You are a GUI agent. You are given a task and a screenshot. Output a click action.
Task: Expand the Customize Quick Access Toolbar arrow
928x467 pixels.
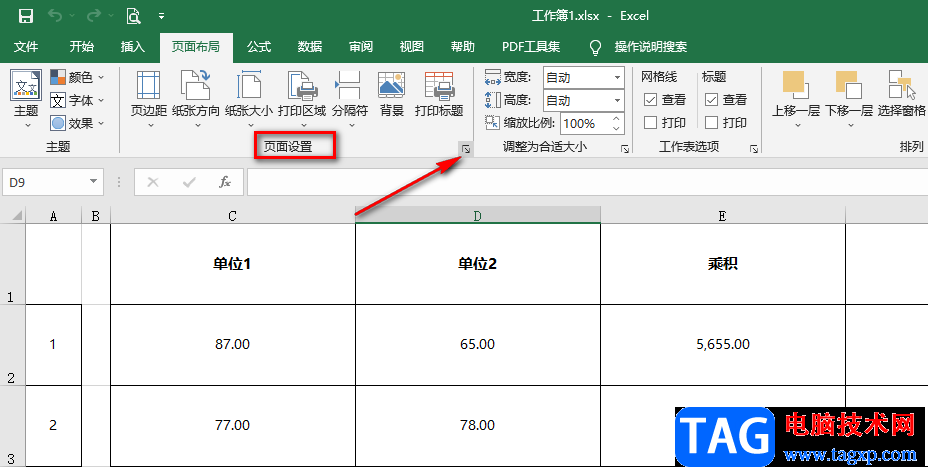(162, 17)
